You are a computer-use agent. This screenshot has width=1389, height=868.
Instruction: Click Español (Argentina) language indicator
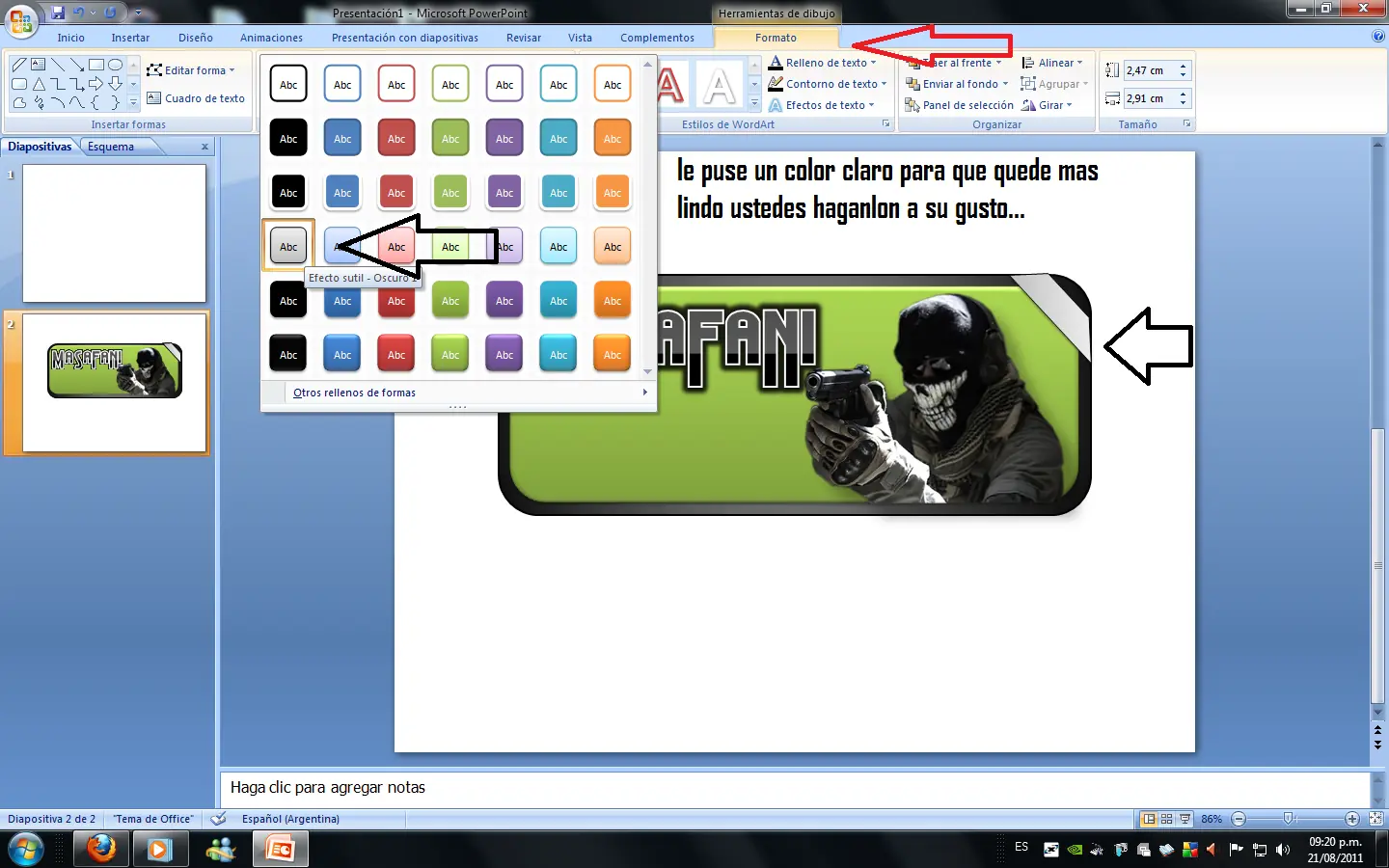[x=290, y=819]
